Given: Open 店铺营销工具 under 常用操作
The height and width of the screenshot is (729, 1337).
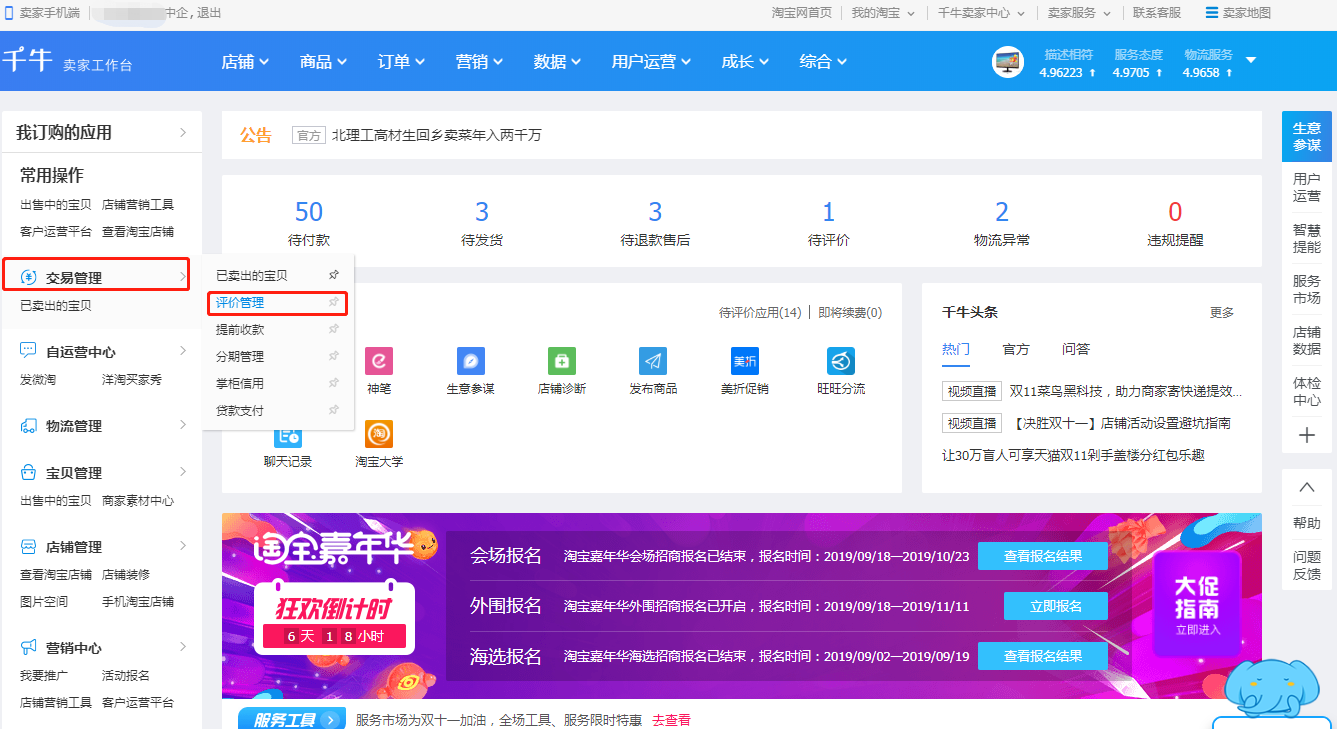Looking at the screenshot, I should [x=138, y=204].
